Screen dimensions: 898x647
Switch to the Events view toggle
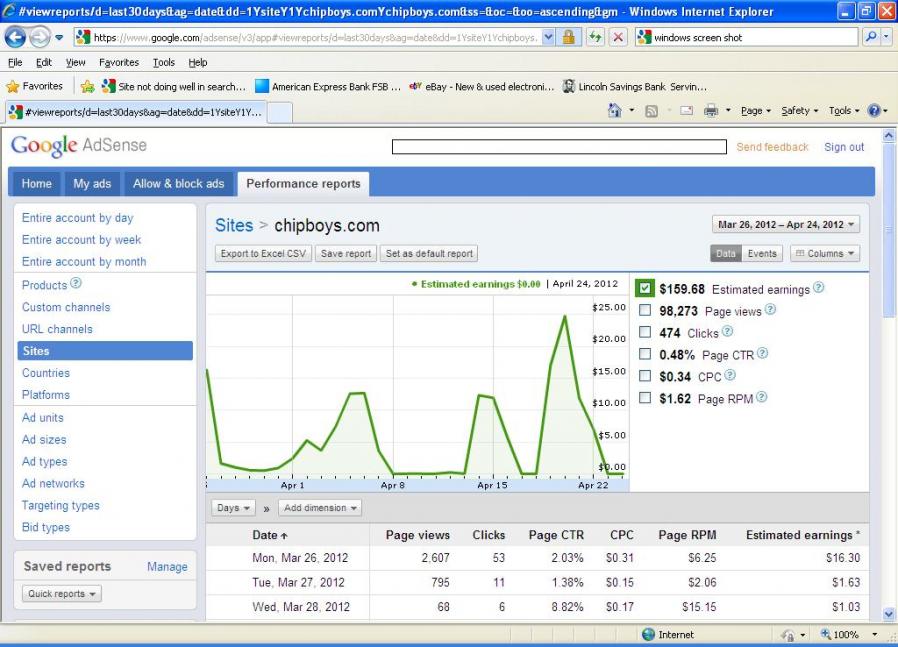(x=762, y=254)
